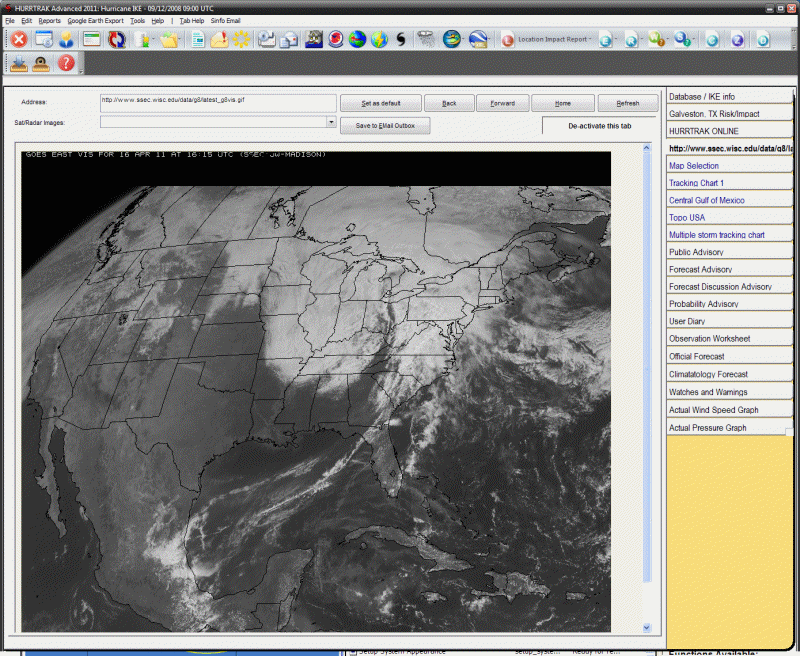Screen dimensions: 800x656
Task: Open the Reports menu
Action: (49, 20)
